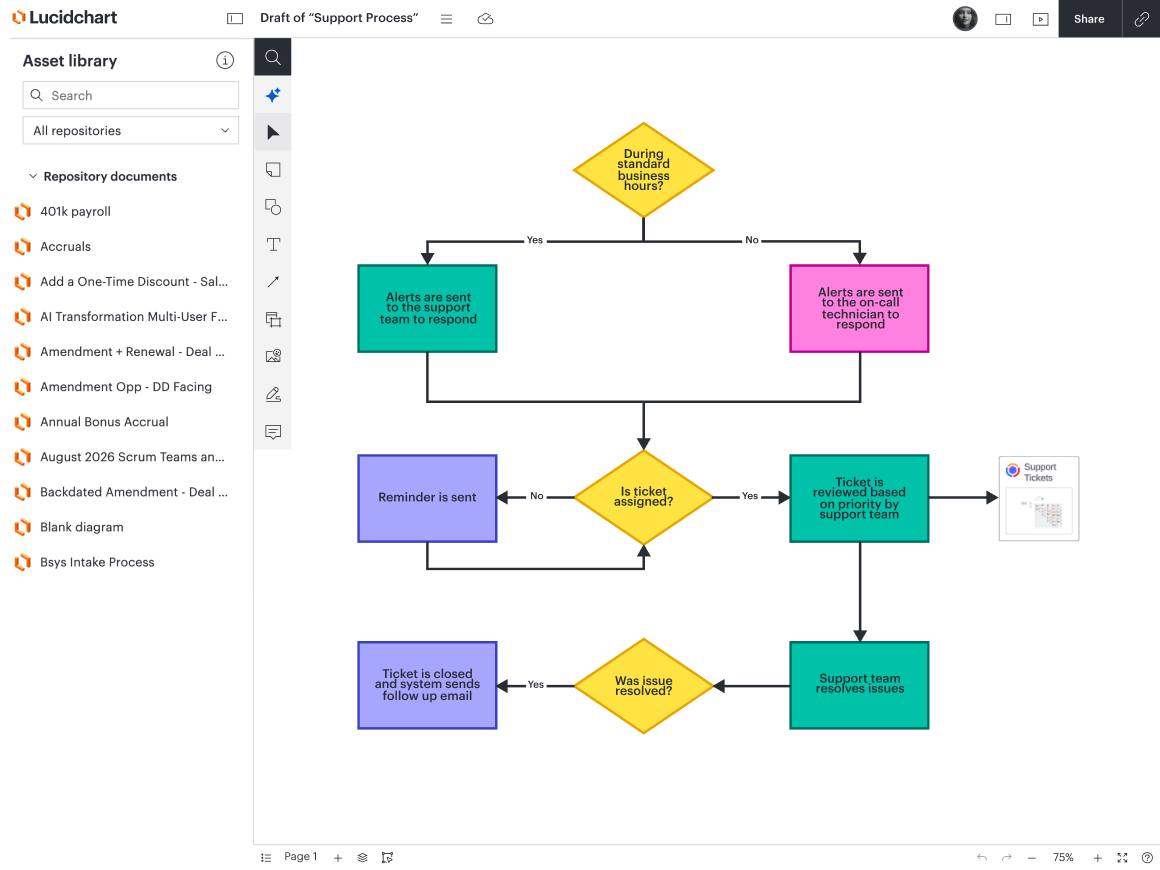
Task: Open the image insert tool
Action: click(x=272, y=357)
